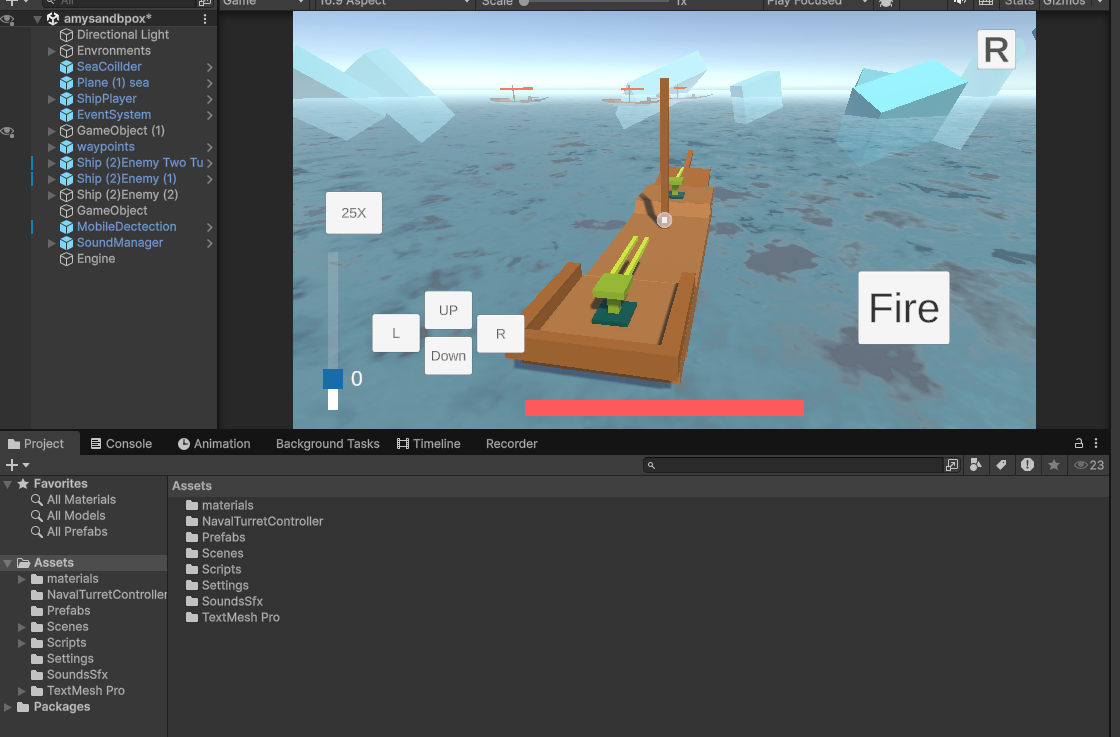Switch to the Console tab
Viewport: 1120px width, 737px height.
(121, 443)
